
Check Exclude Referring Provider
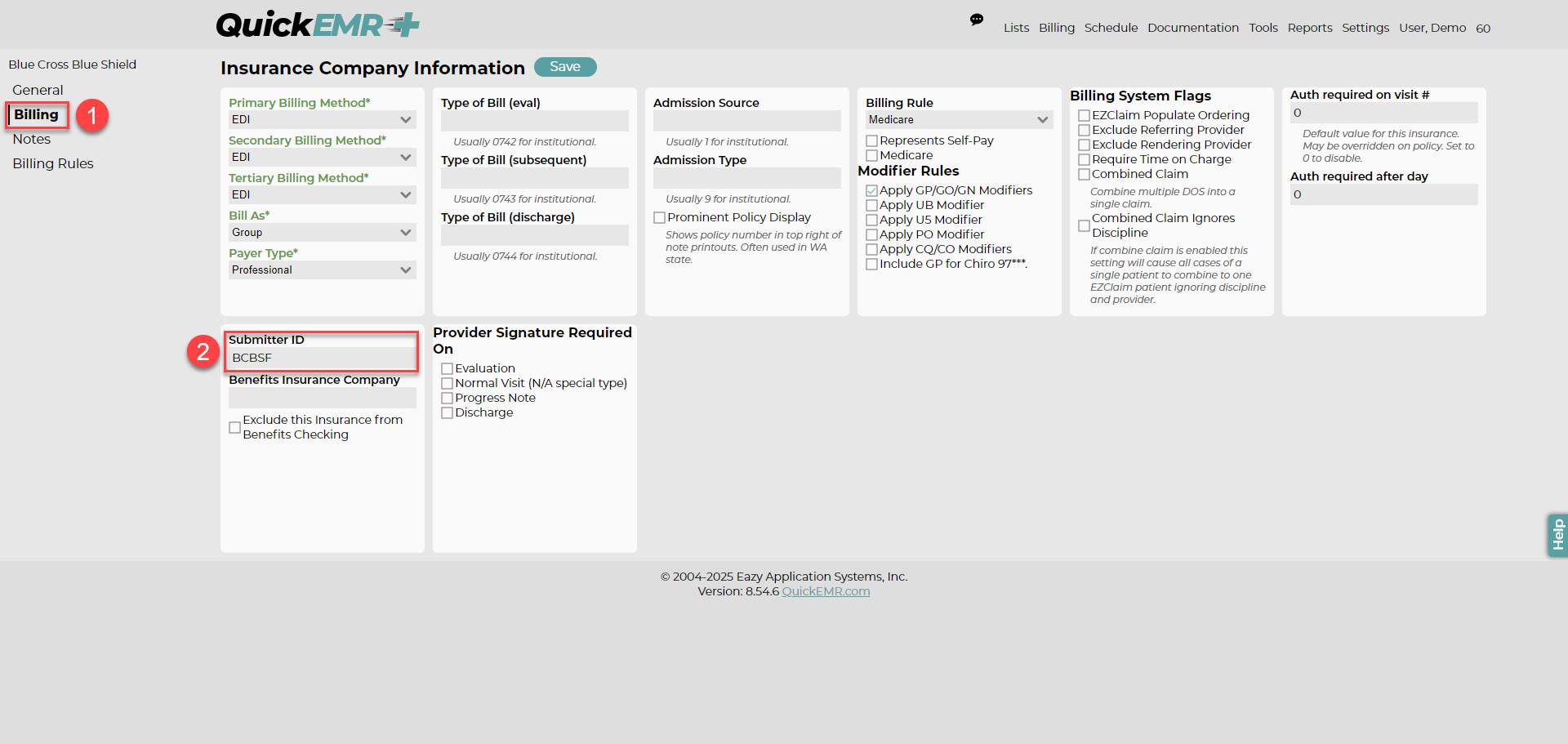(1085, 131)
